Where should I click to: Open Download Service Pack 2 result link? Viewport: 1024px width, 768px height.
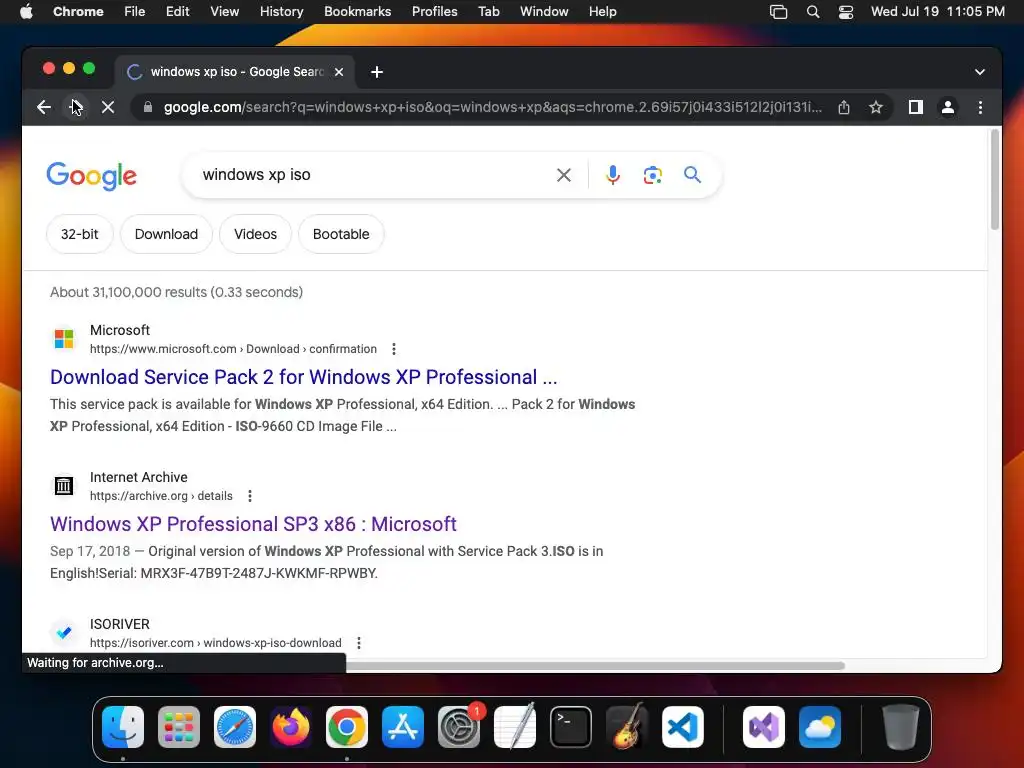(304, 377)
